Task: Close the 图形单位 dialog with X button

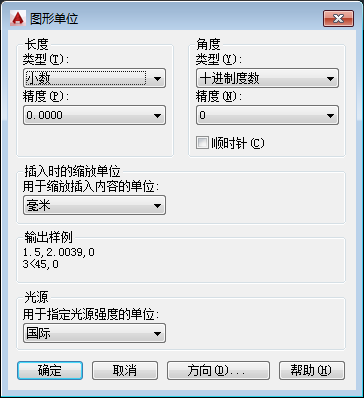Action: (x=338, y=18)
